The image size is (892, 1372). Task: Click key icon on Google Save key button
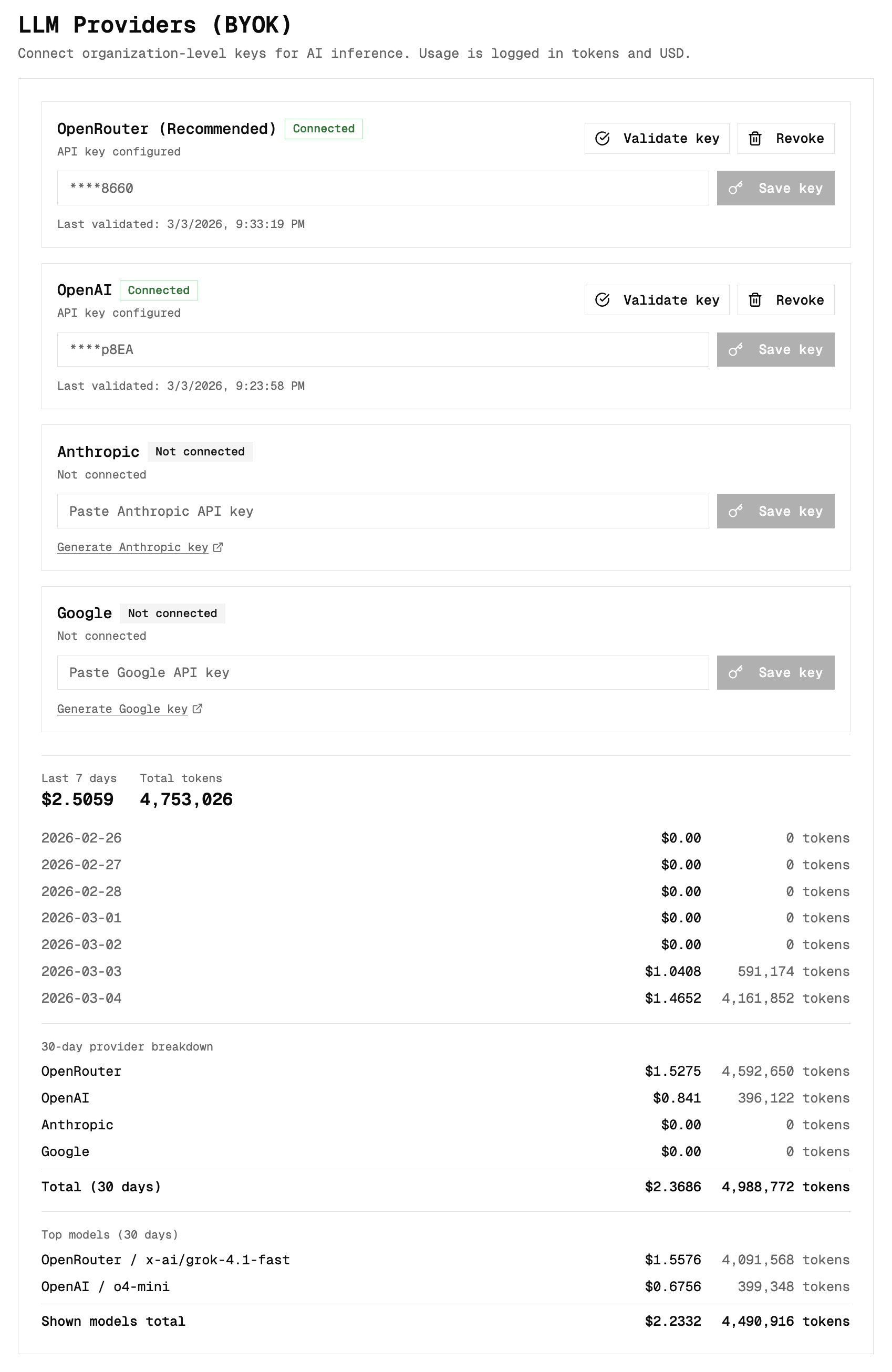coord(735,673)
